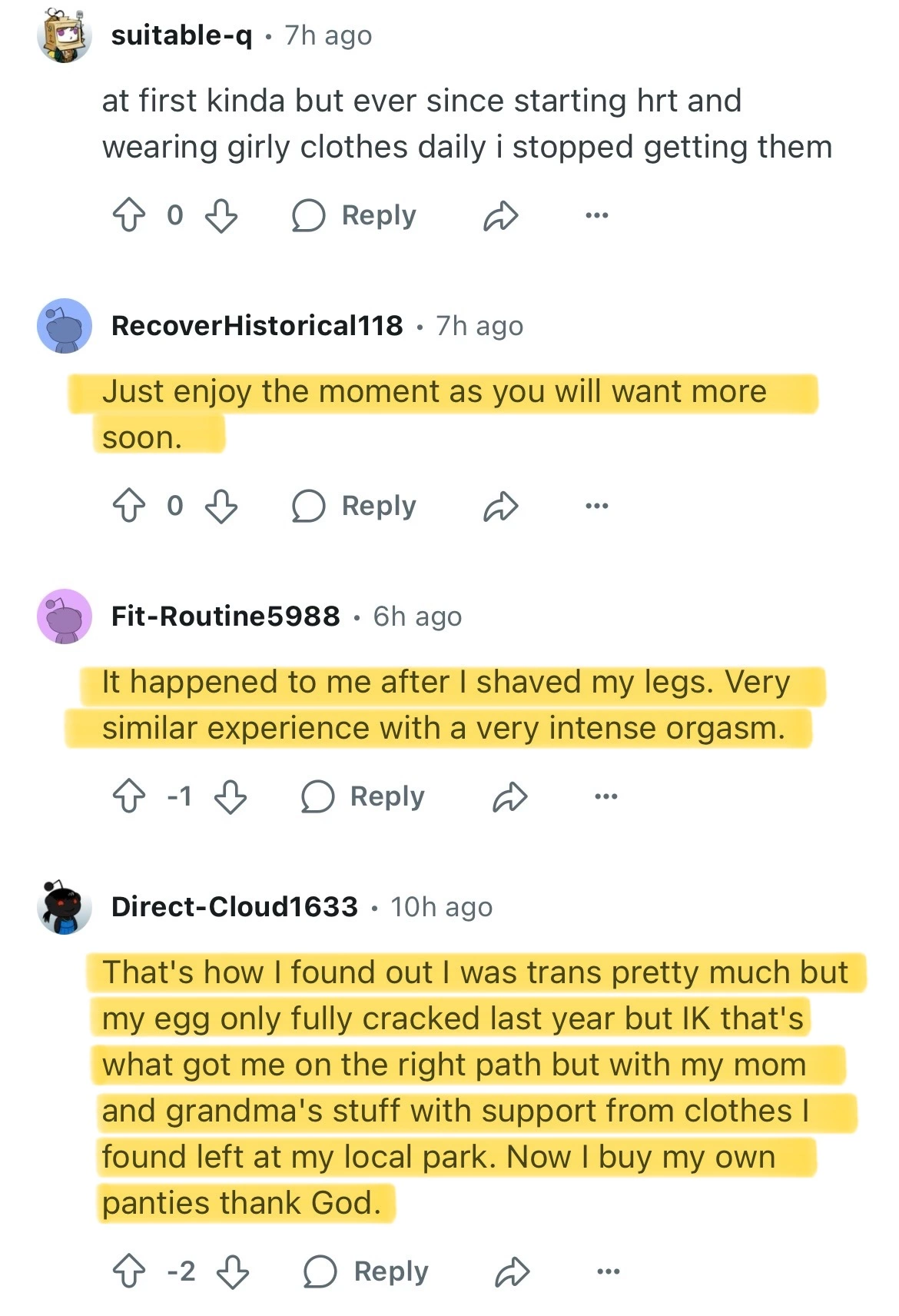
Task: Downvote Fit-Routine5988's comment
Action: [231, 796]
